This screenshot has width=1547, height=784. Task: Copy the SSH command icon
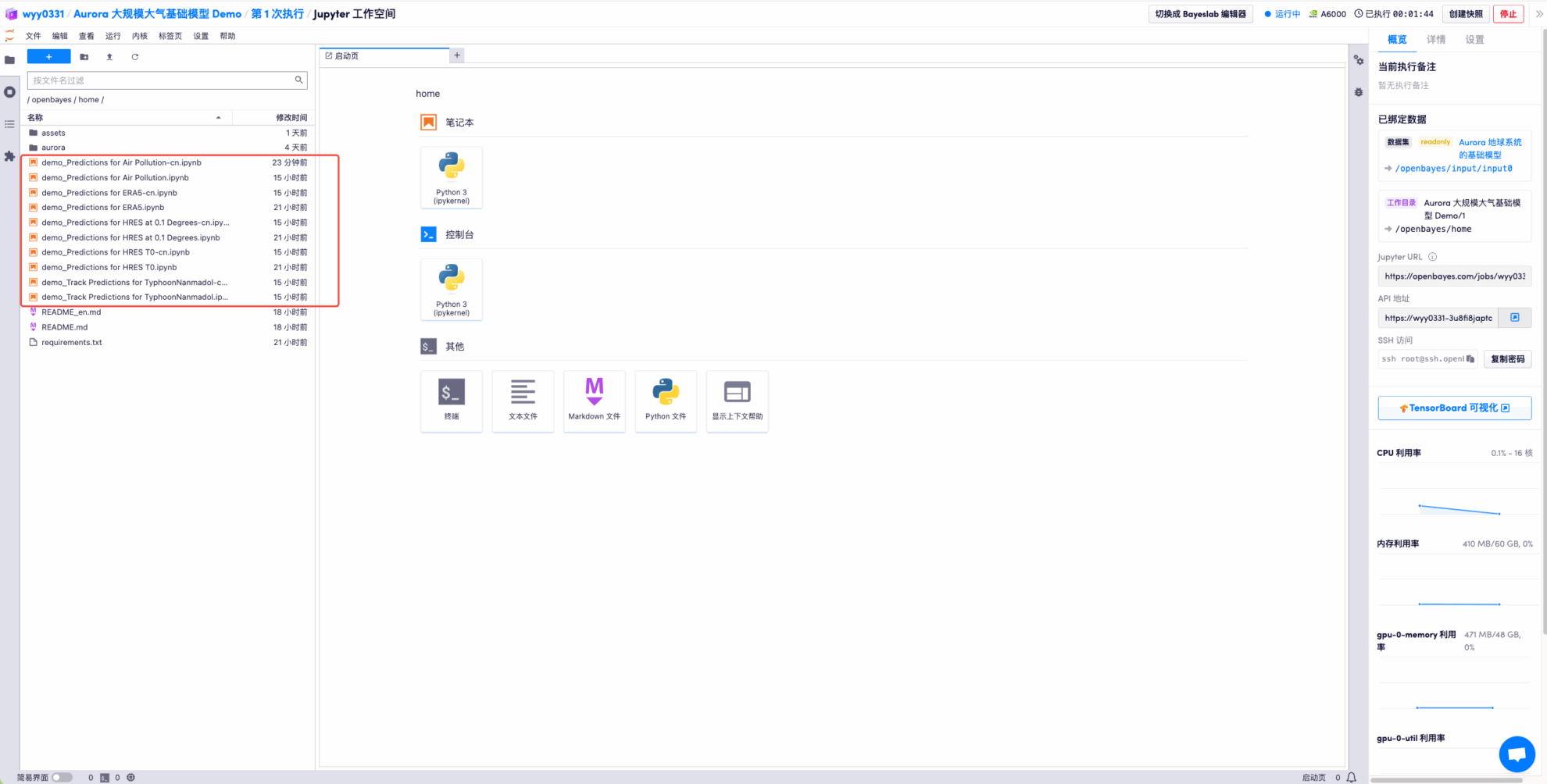(x=1470, y=359)
